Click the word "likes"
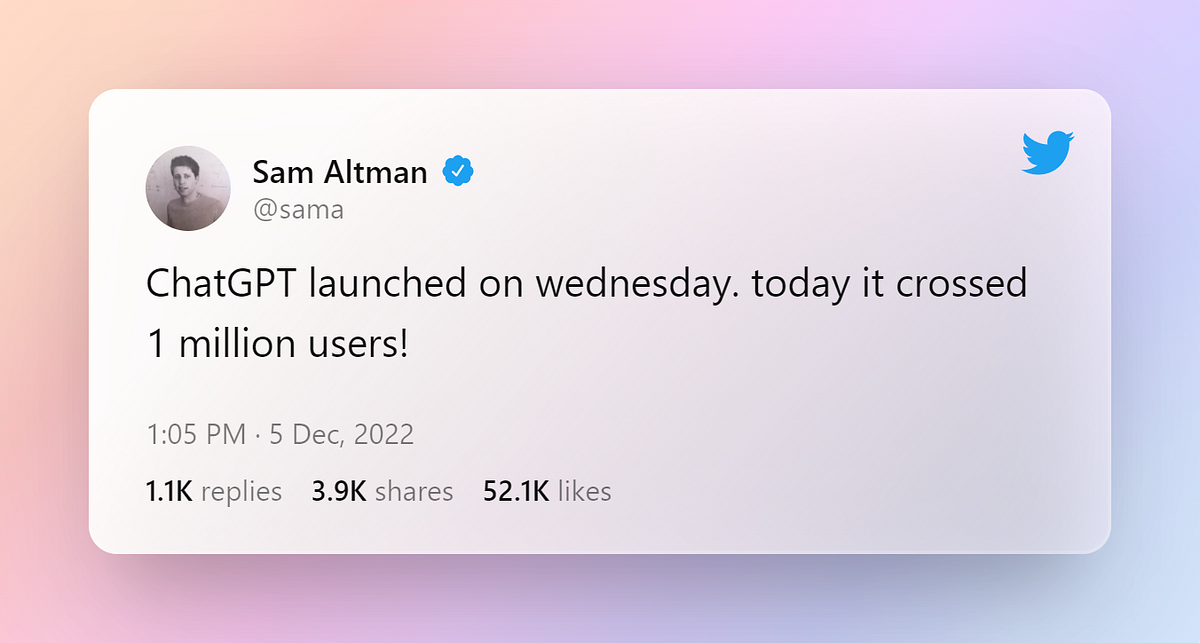The width and height of the screenshot is (1200, 643). [585, 491]
